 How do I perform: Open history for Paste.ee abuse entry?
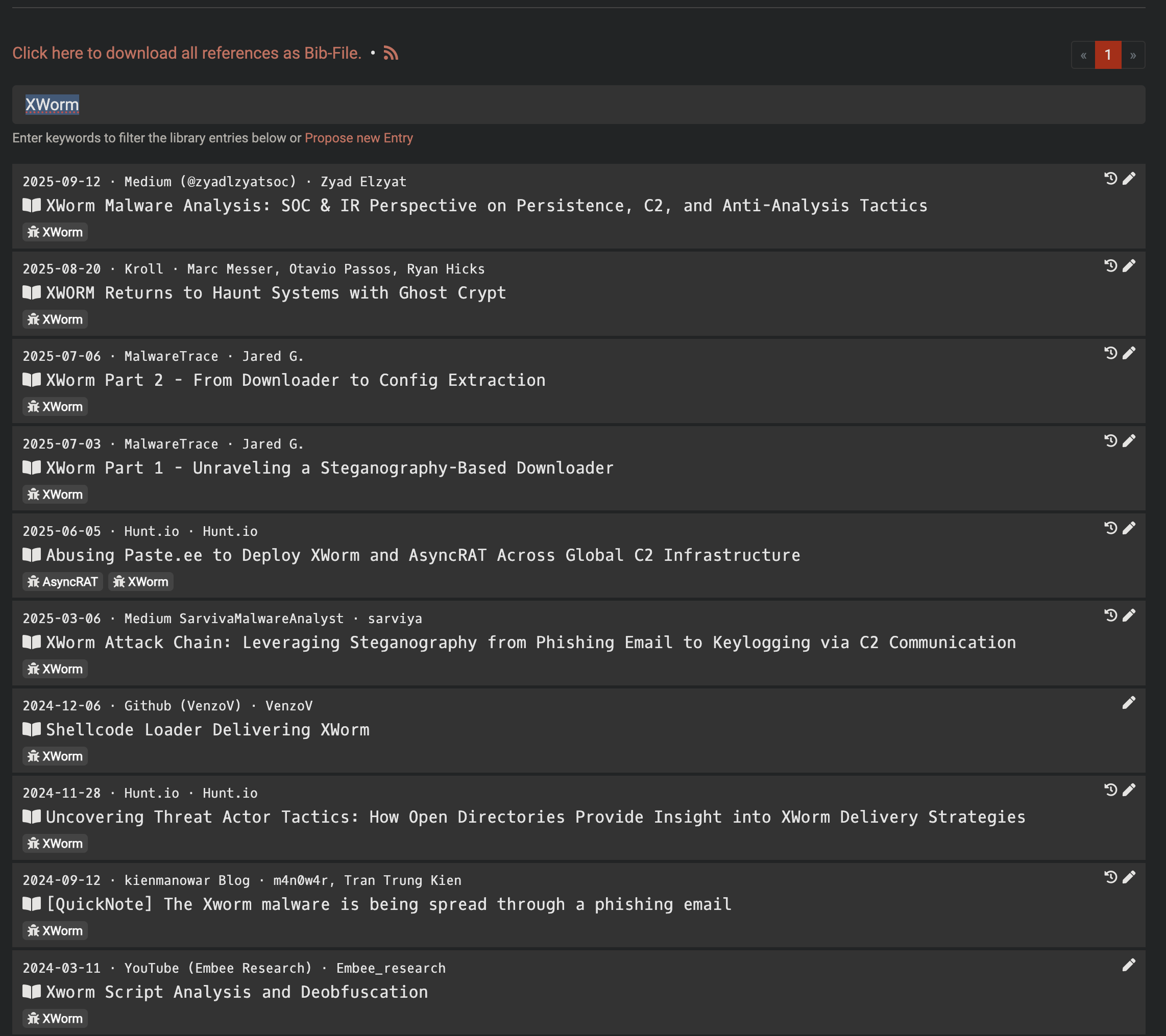pyautogui.click(x=1110, y=528)
